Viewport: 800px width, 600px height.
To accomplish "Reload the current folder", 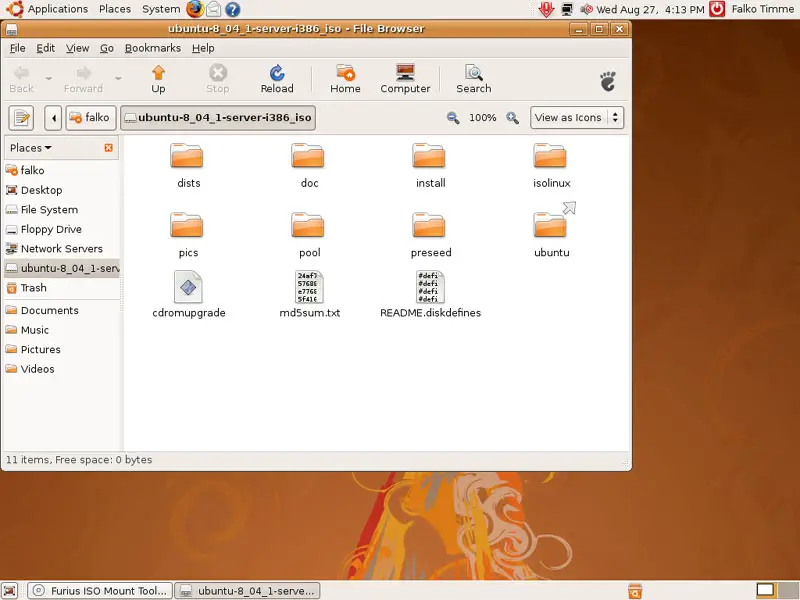I will point(277,79).
